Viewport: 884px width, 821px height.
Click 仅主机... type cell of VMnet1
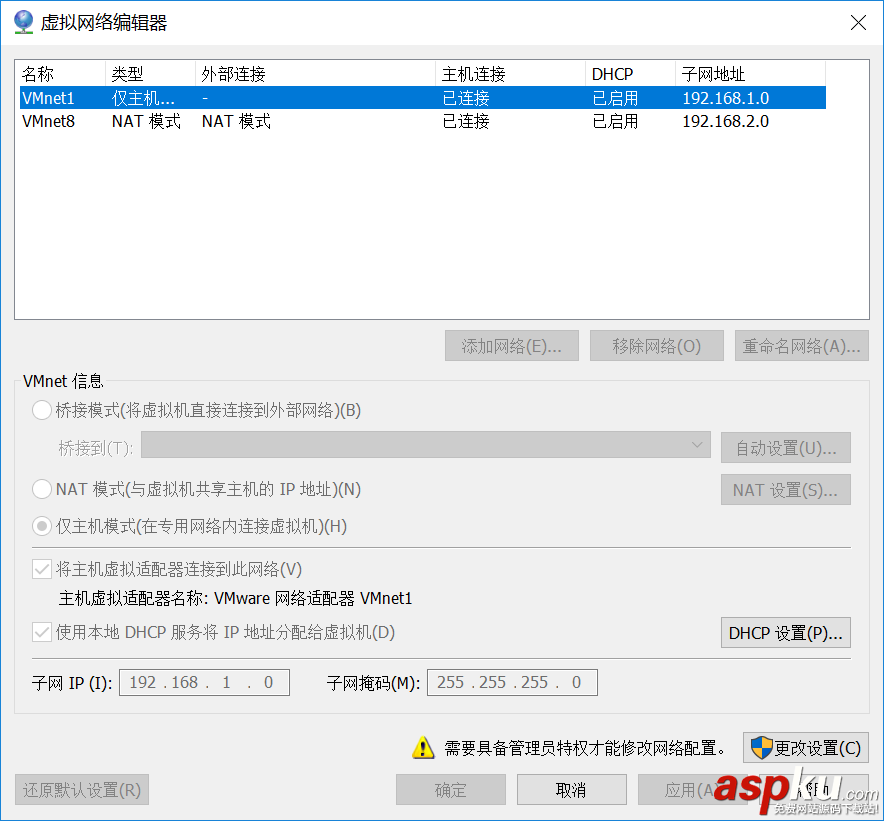click(143, 98)
